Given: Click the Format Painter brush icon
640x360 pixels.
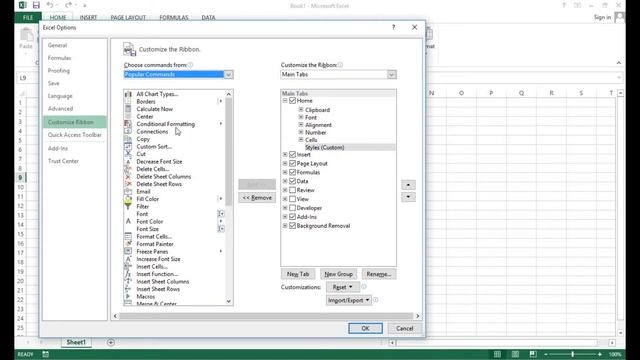Looking at the screenshot, I should tap(128, 244).
